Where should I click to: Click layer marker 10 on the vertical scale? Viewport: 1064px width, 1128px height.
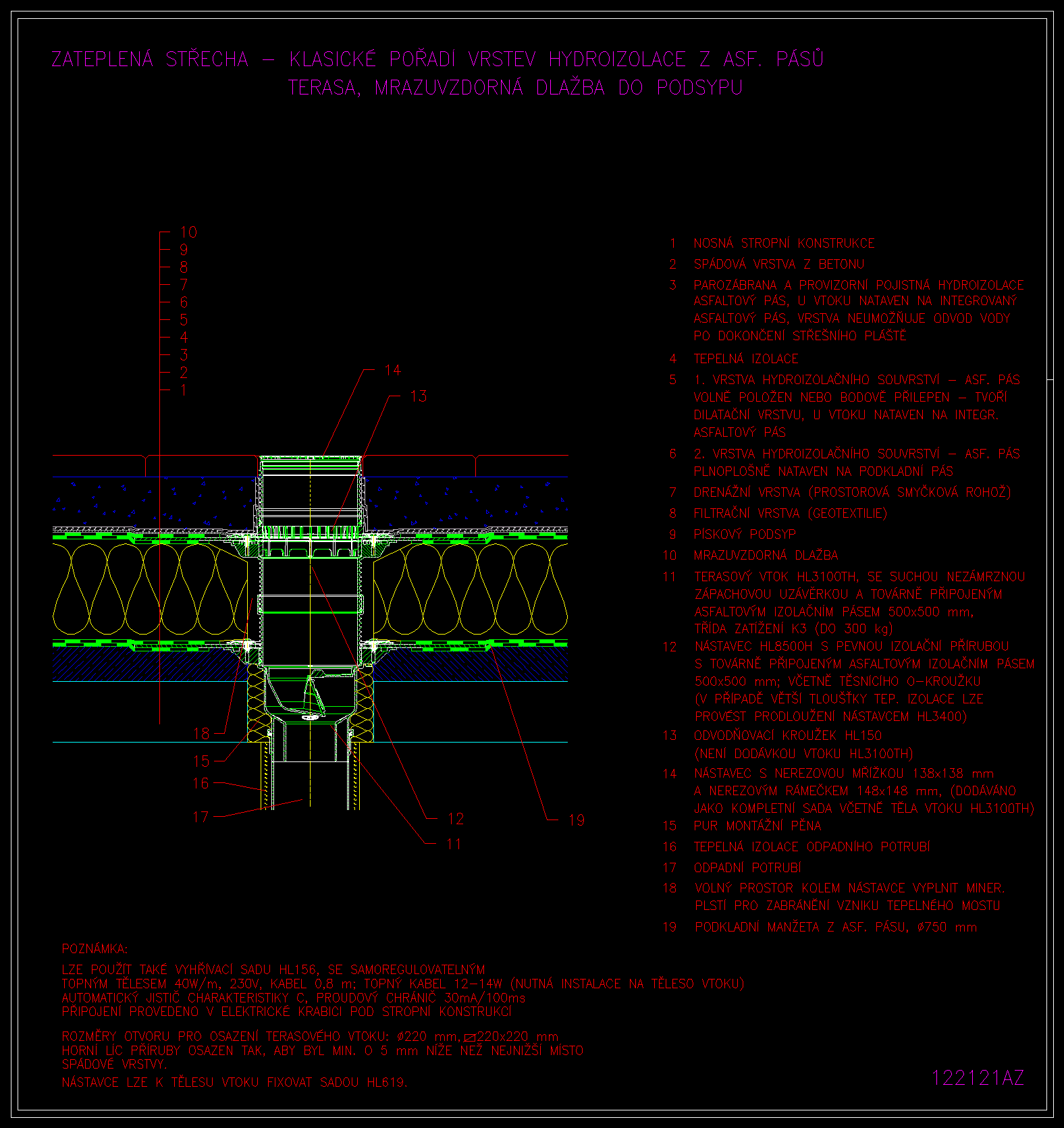(x=188, y=232)
